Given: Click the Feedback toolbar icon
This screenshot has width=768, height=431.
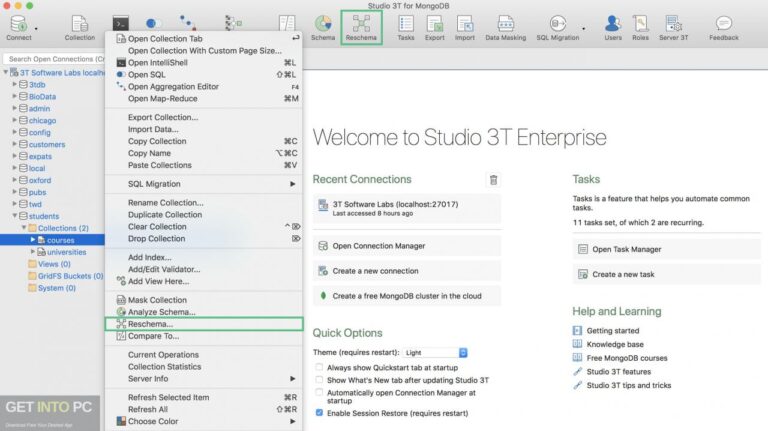Looking at the screenshot, I should (x=723, y=24).
